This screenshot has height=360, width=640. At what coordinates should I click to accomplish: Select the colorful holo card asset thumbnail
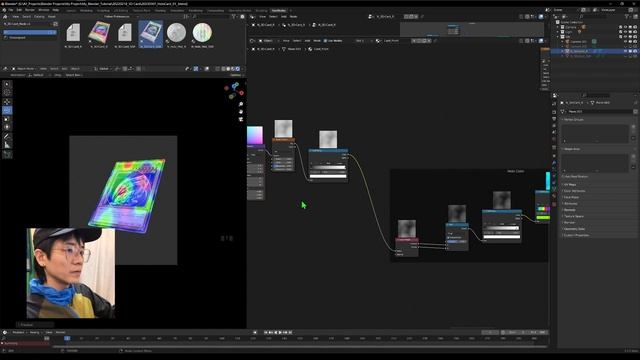click(x=99, y=33)
